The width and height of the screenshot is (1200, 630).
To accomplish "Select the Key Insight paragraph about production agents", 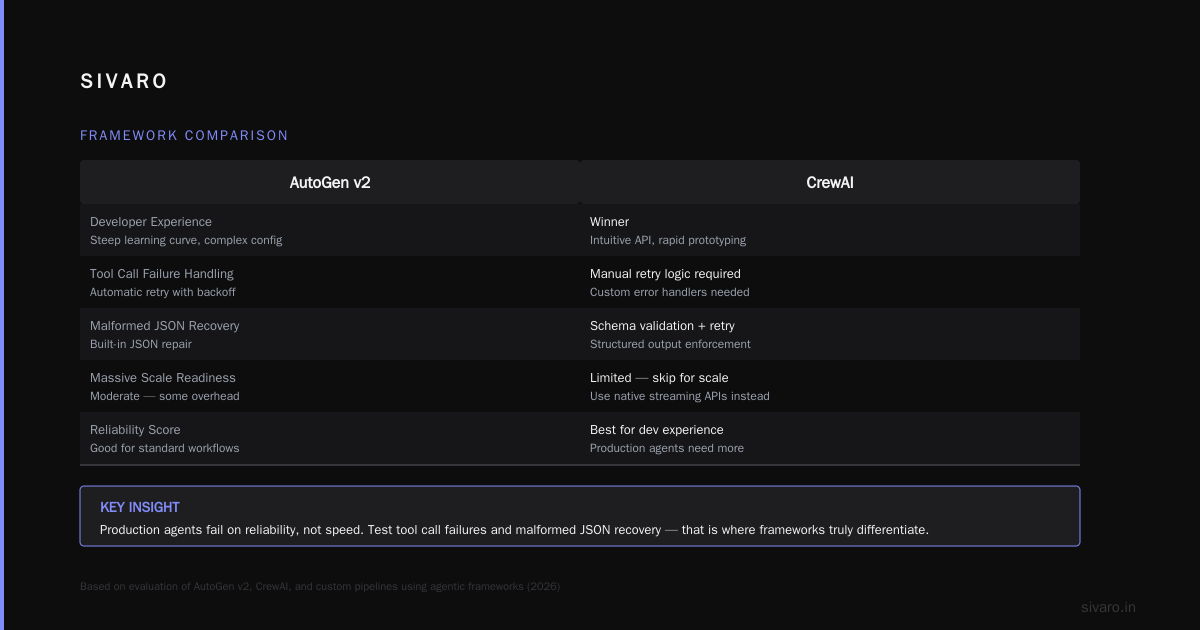I will tap(514, 530).
